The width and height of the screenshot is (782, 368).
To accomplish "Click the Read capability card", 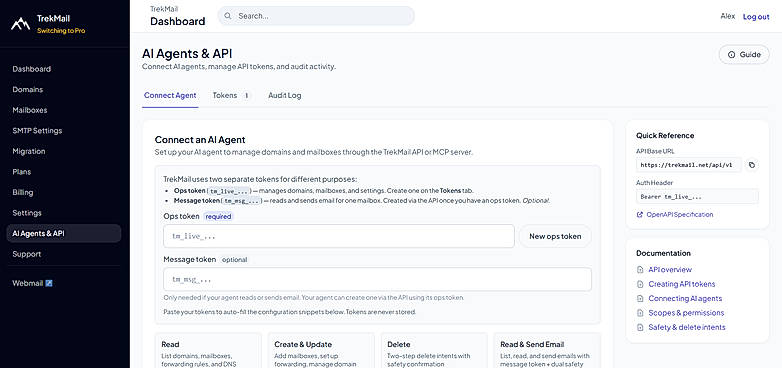I will point(208,351).
